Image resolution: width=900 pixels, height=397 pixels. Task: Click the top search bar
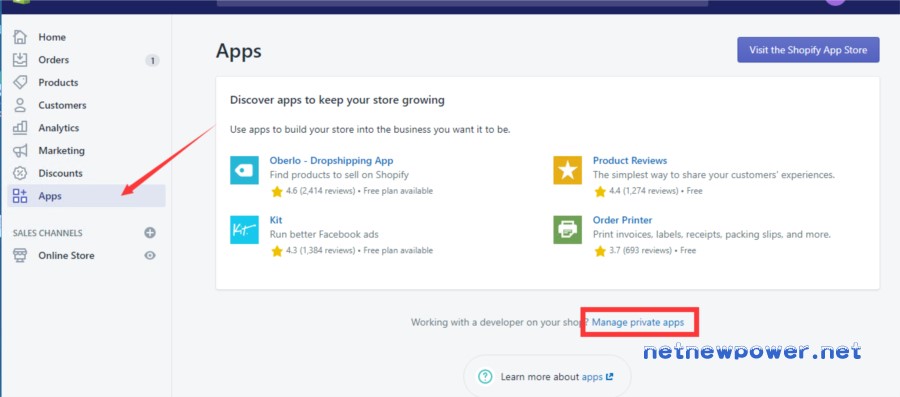tap(462, 3)
